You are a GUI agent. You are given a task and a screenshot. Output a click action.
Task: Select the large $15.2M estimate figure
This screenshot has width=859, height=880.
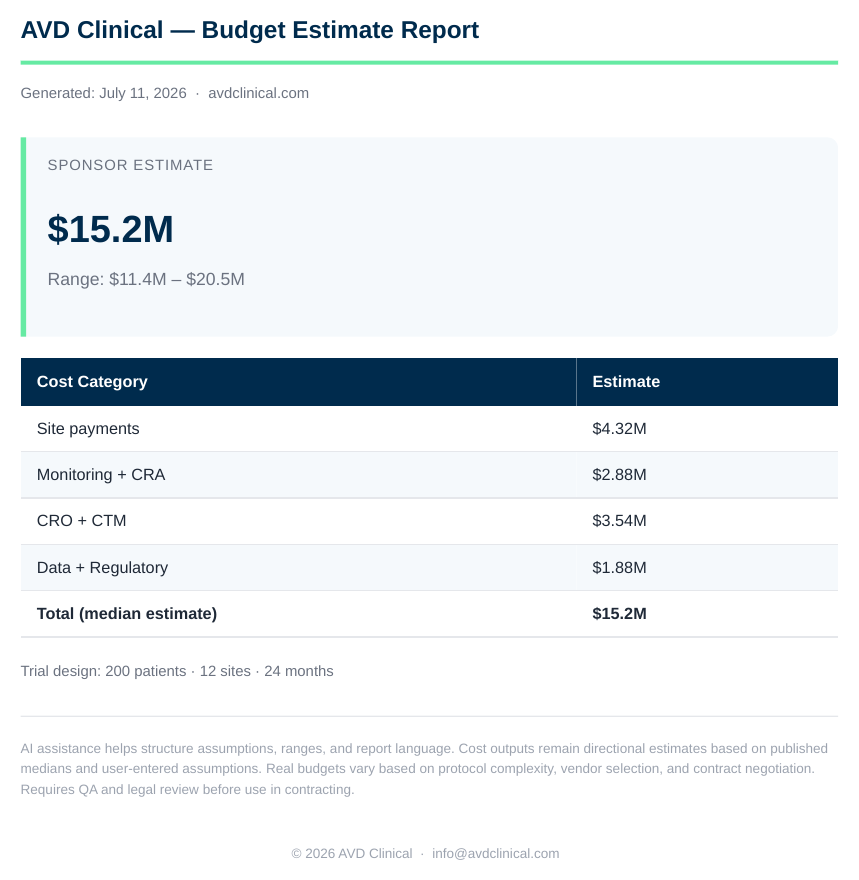coord(111,229)
